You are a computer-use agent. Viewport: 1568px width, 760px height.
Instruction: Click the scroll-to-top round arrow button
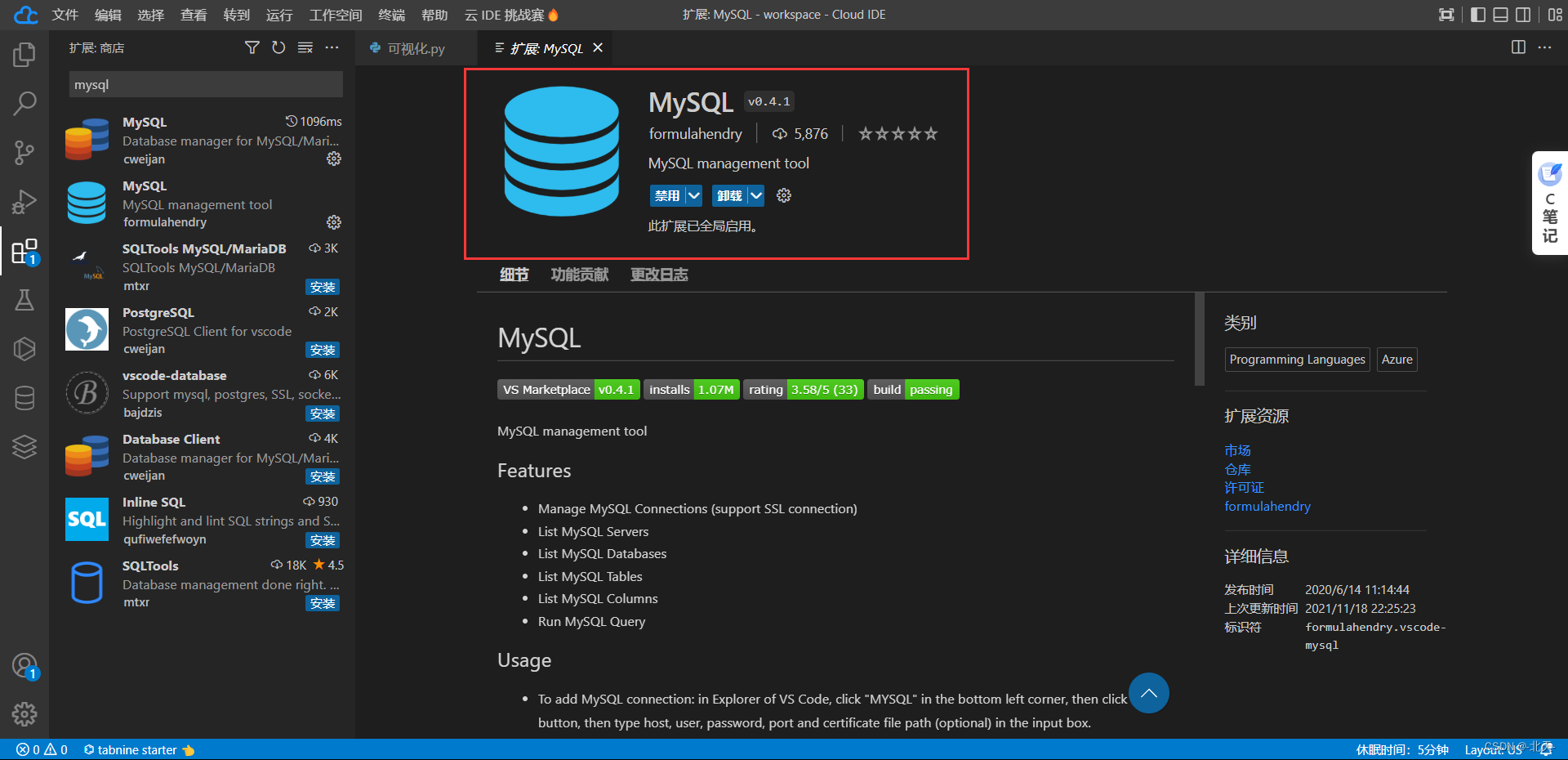pos(1149,693)
